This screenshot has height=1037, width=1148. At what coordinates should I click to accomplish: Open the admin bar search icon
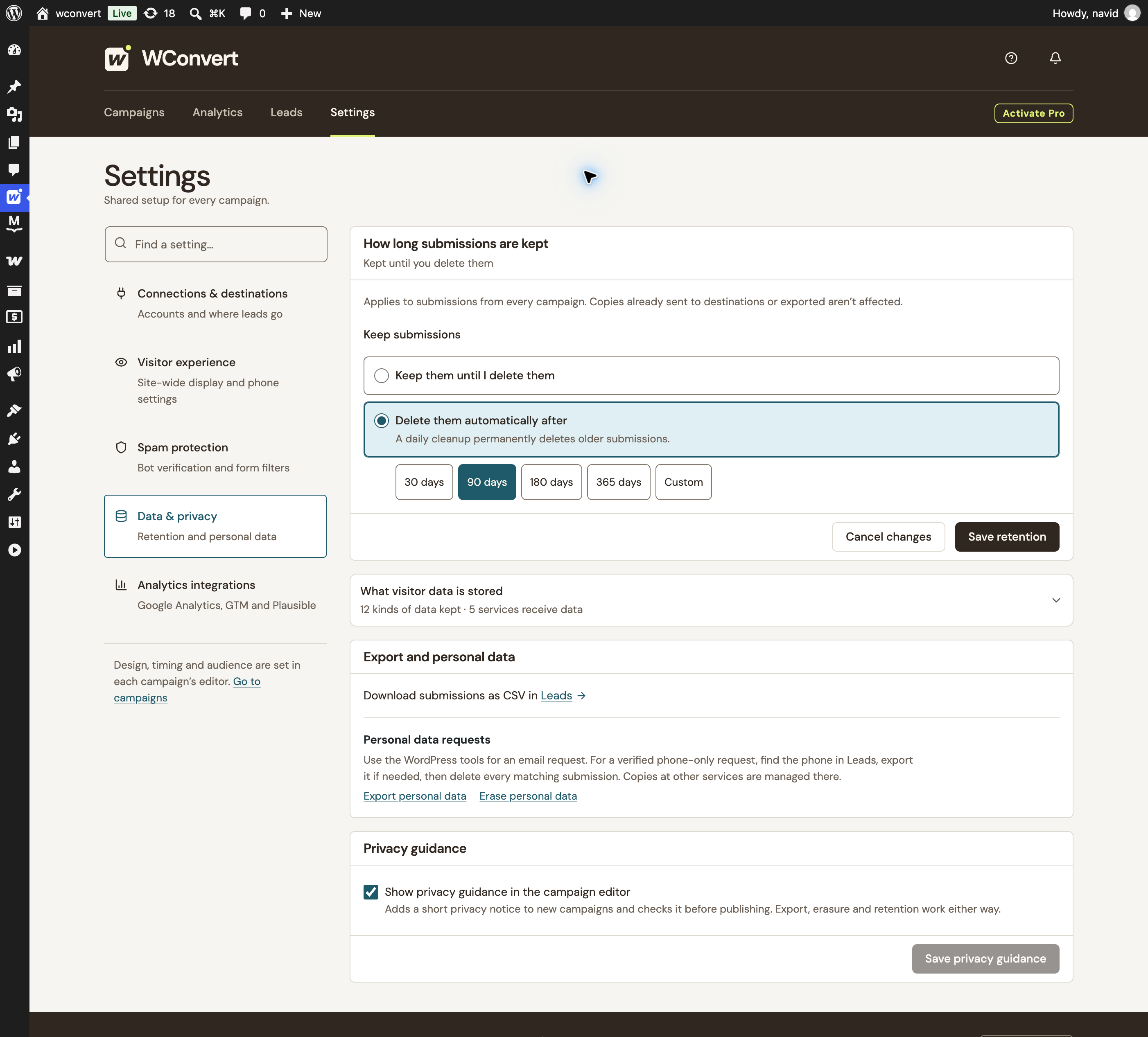pyautogui.click(x=195, y=13)
